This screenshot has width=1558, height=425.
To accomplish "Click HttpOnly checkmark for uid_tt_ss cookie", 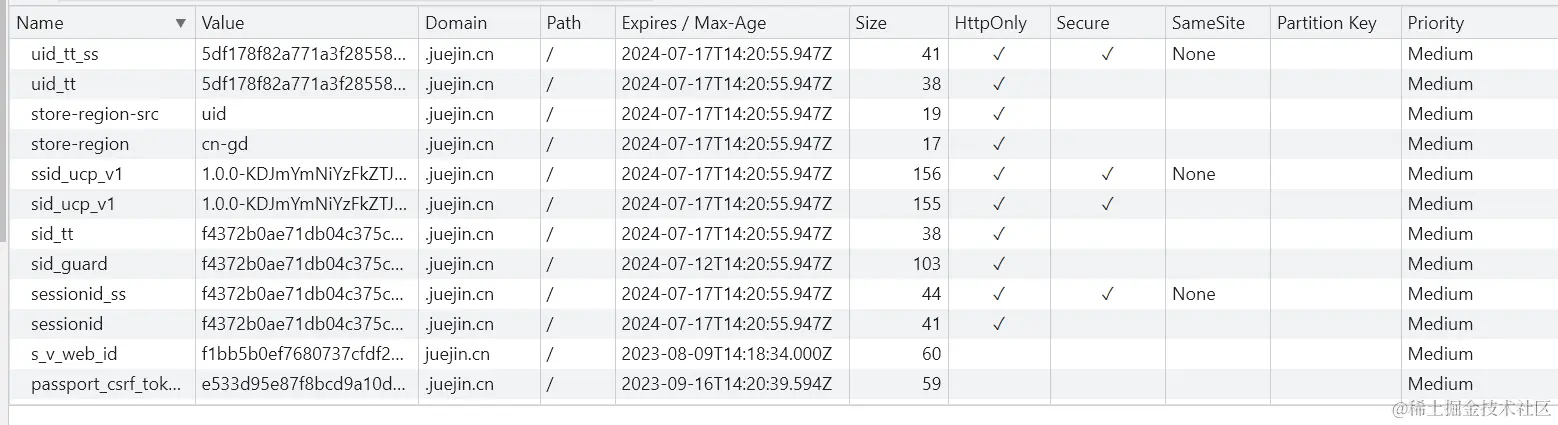I will point(998,54).
